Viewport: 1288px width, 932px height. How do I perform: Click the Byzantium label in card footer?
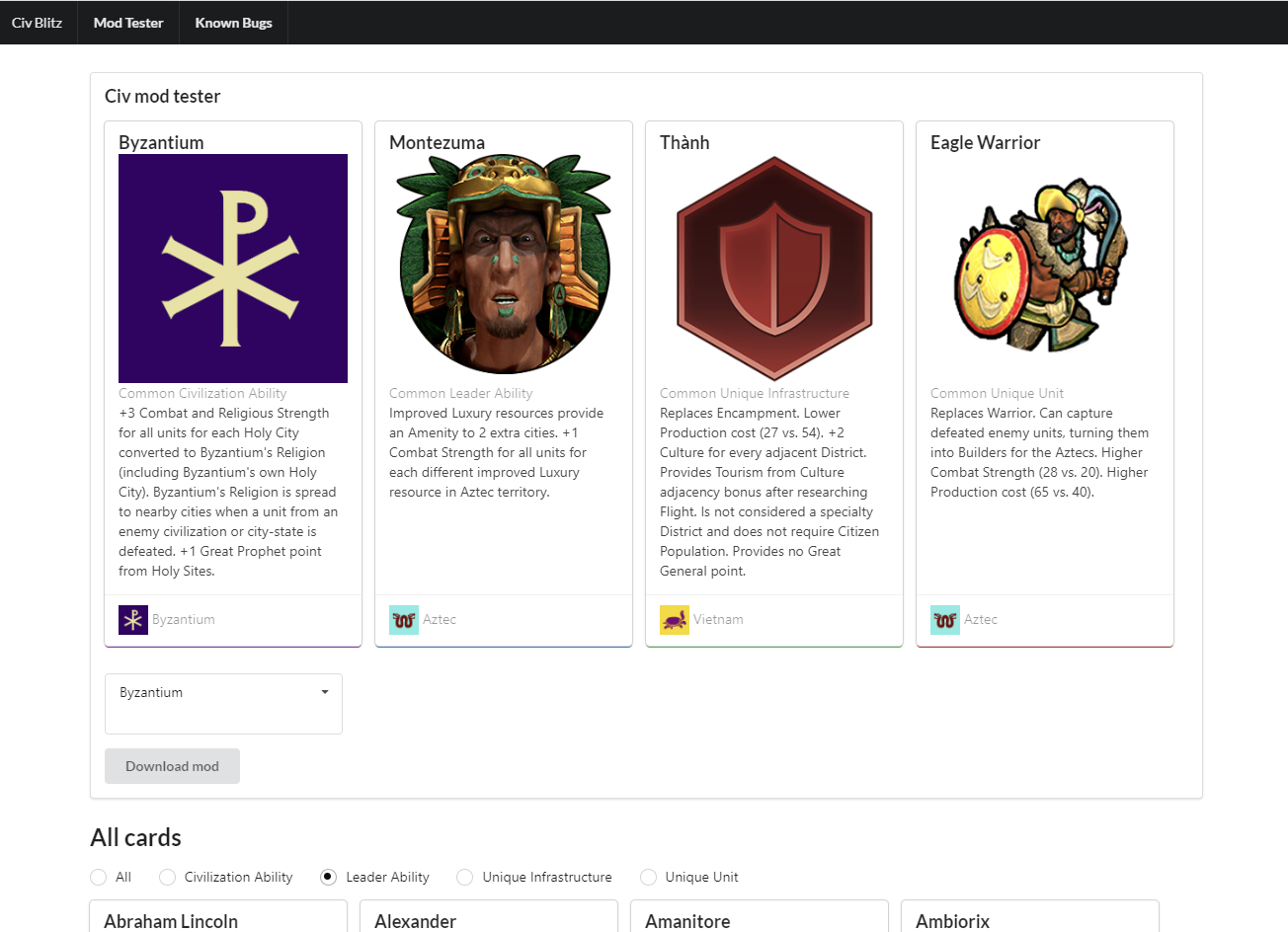(184, 620)
